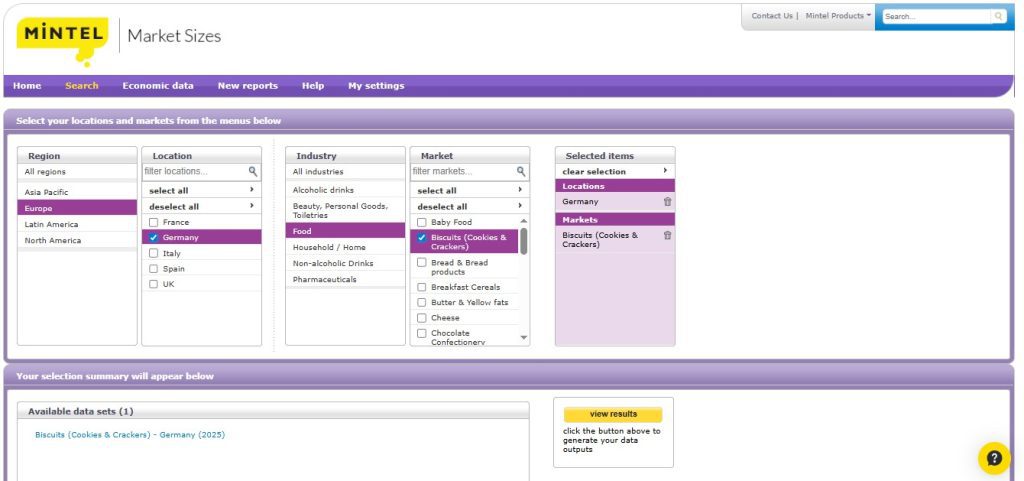This screenshot has width=1024, height=481.
Task: Uncheck Biscuits (Cookies & Crackers) checkbox
Action: click(422, 238)
